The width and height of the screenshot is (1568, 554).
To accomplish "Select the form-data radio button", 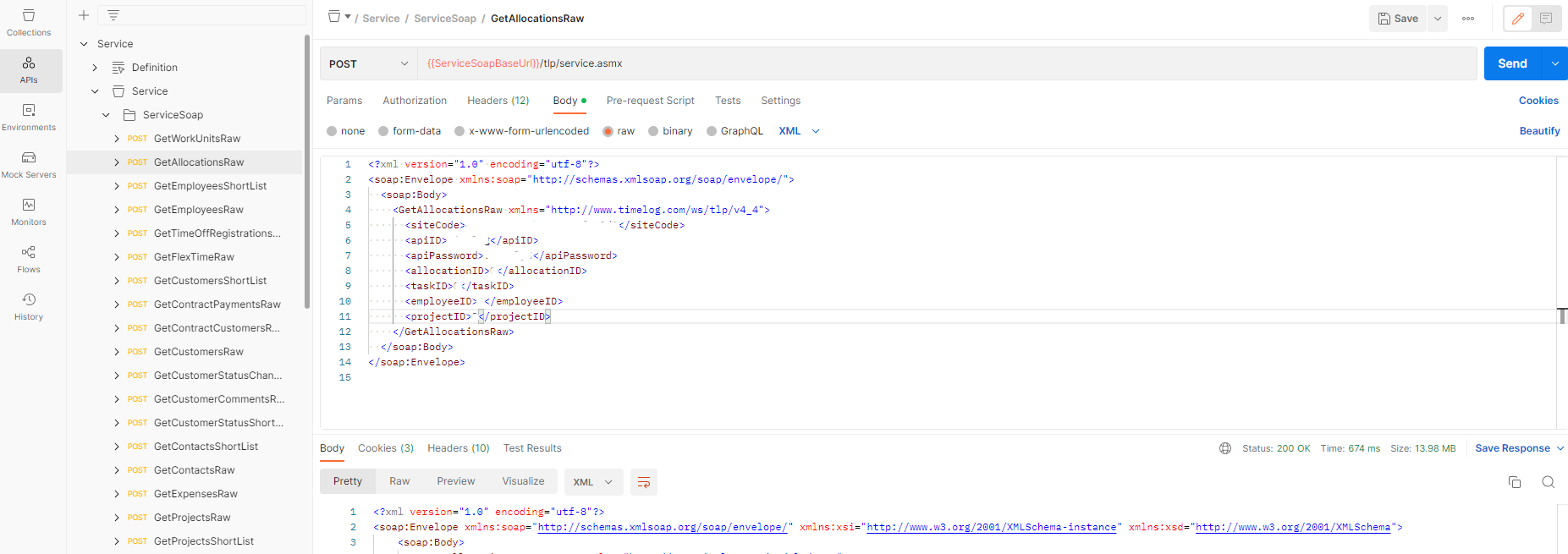I will click(383, 131).
